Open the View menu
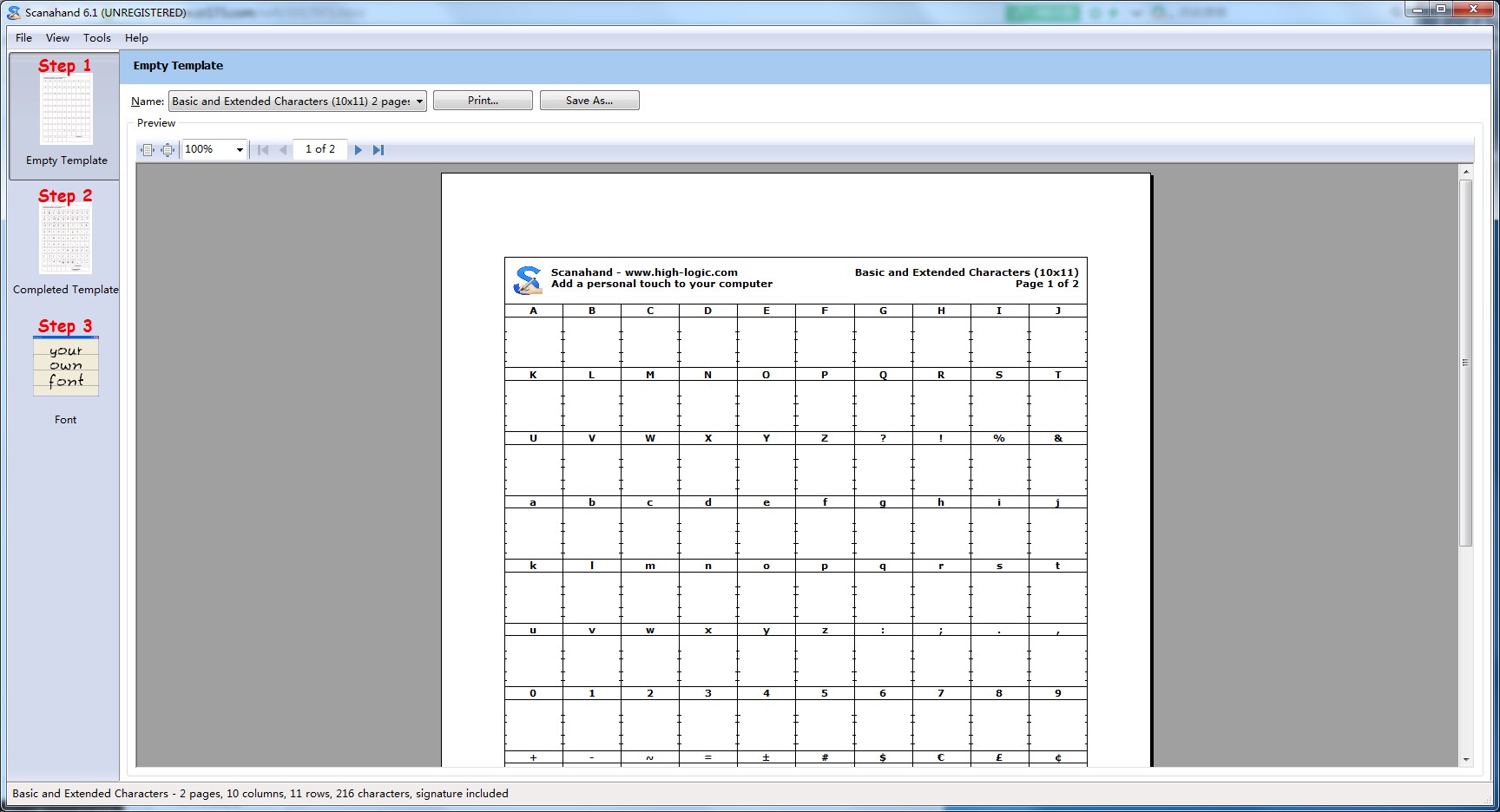 pos(58,38)
